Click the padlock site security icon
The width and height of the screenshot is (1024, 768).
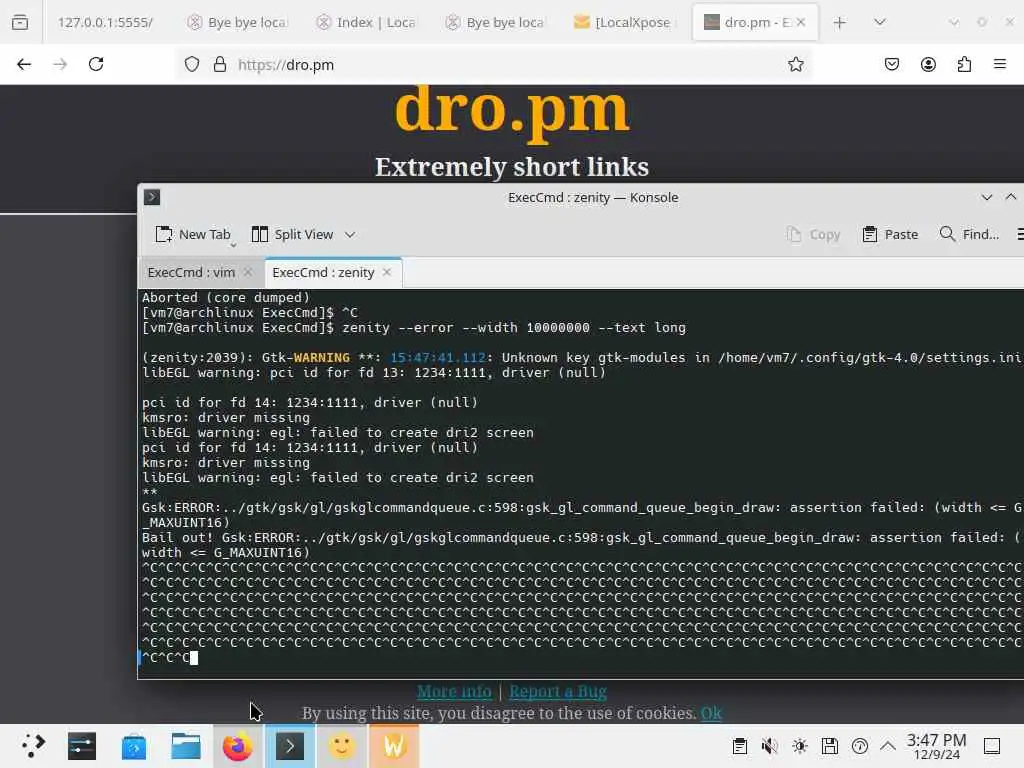[220, 64]
